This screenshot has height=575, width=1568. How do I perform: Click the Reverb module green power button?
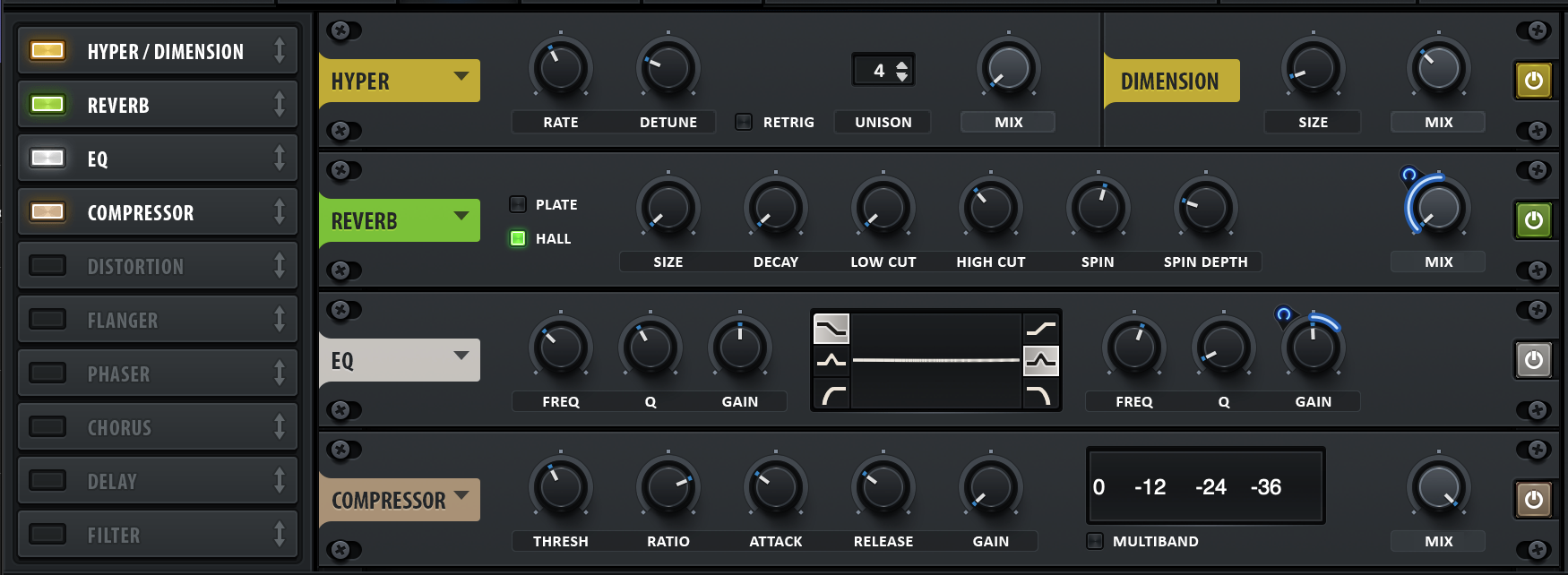click(x=1533, y=220)
